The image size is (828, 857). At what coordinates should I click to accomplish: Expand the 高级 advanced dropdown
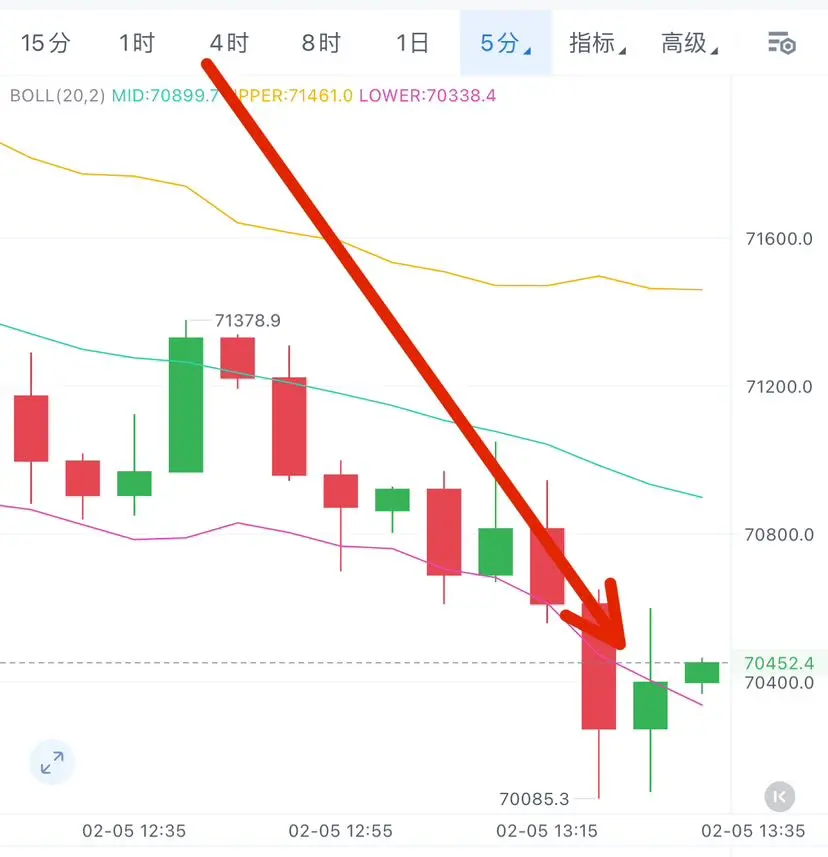689,43
